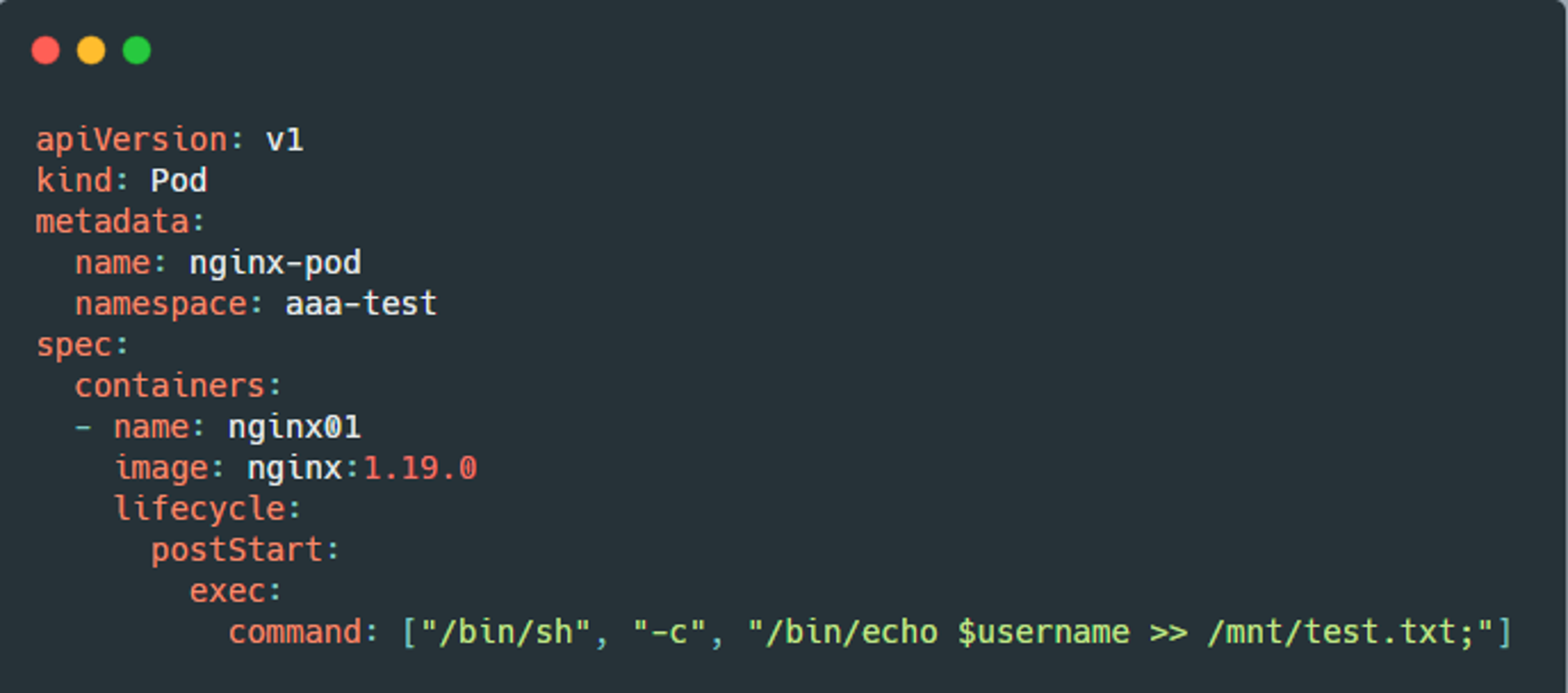The height and width of the screenshot is (693, 1568).
Task: Click the containers key
Action: [x=170, y=386]
